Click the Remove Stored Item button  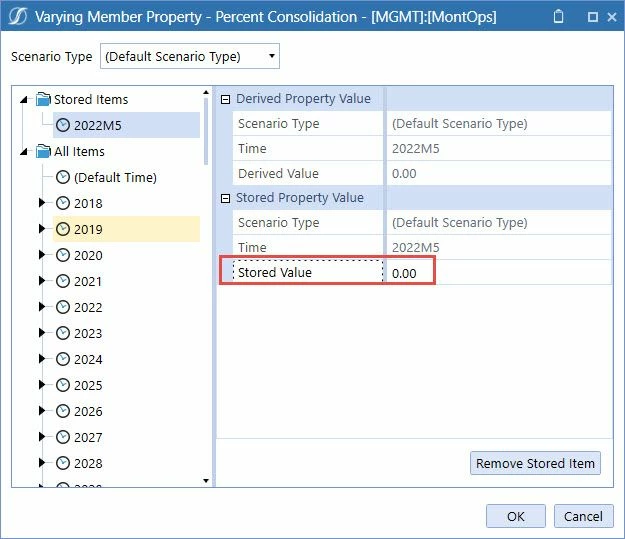pos(535,463)
